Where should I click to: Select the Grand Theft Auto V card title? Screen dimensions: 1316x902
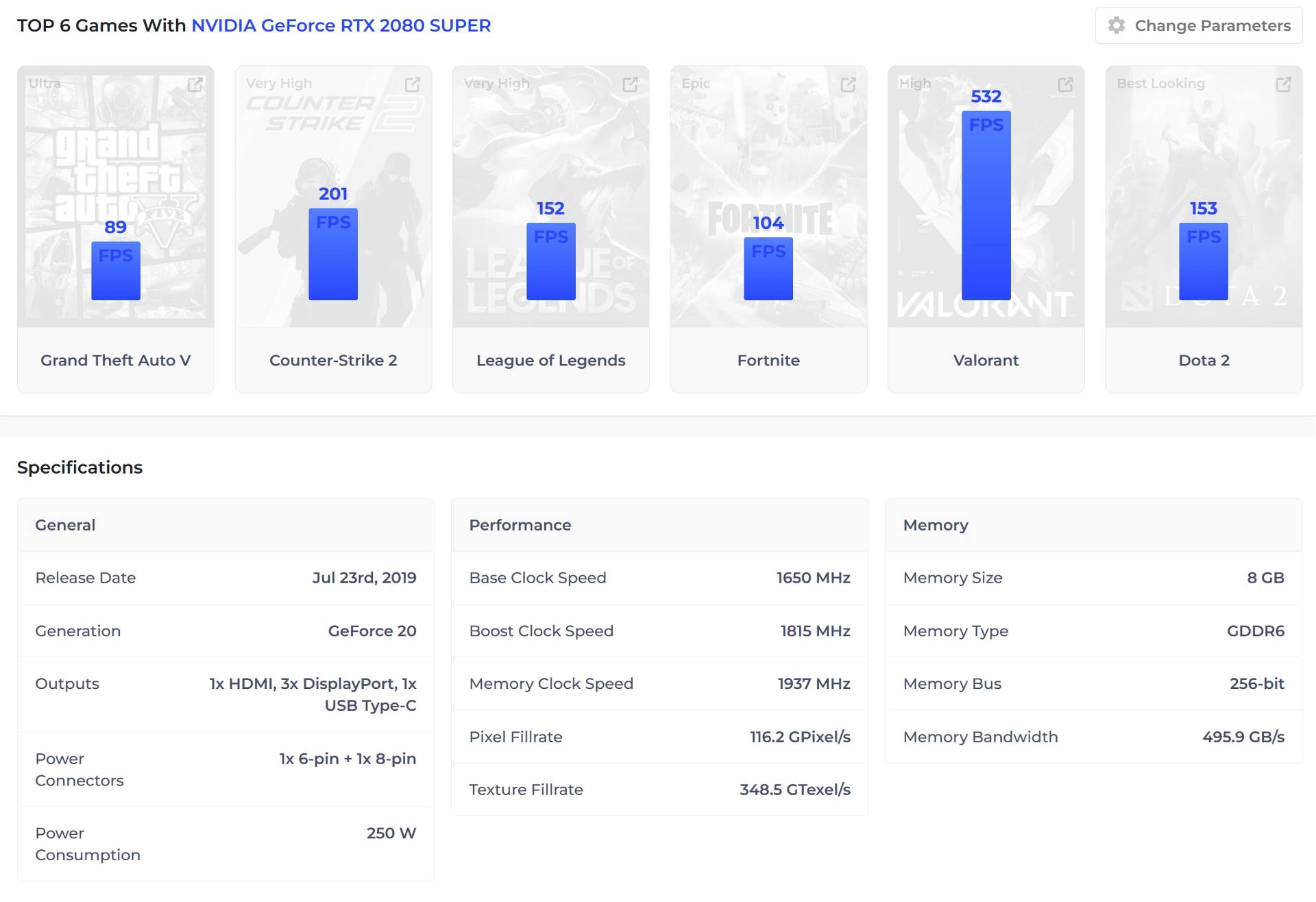click(116, 361)
